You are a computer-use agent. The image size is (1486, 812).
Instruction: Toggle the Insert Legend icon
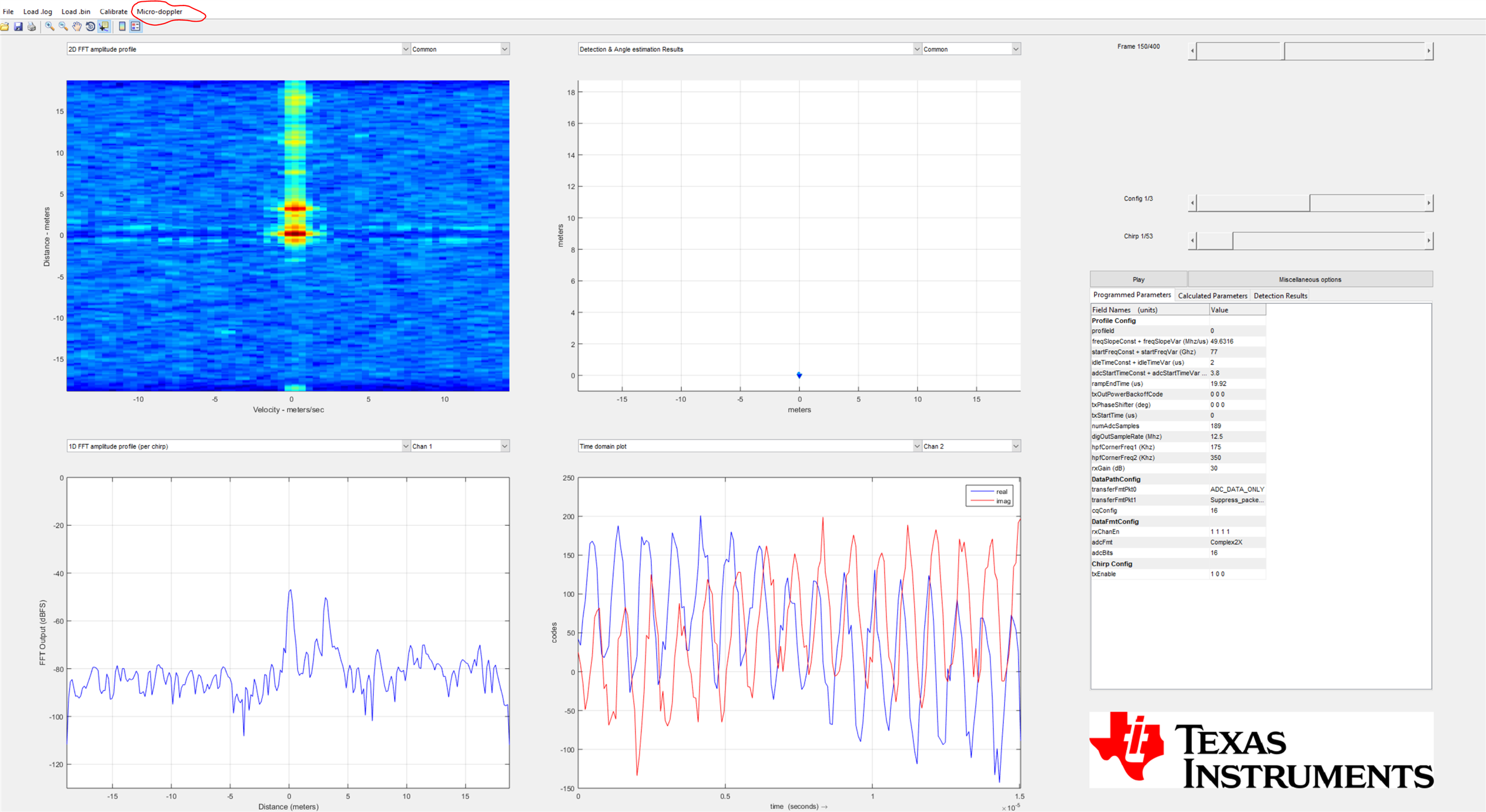pos(135,27)
